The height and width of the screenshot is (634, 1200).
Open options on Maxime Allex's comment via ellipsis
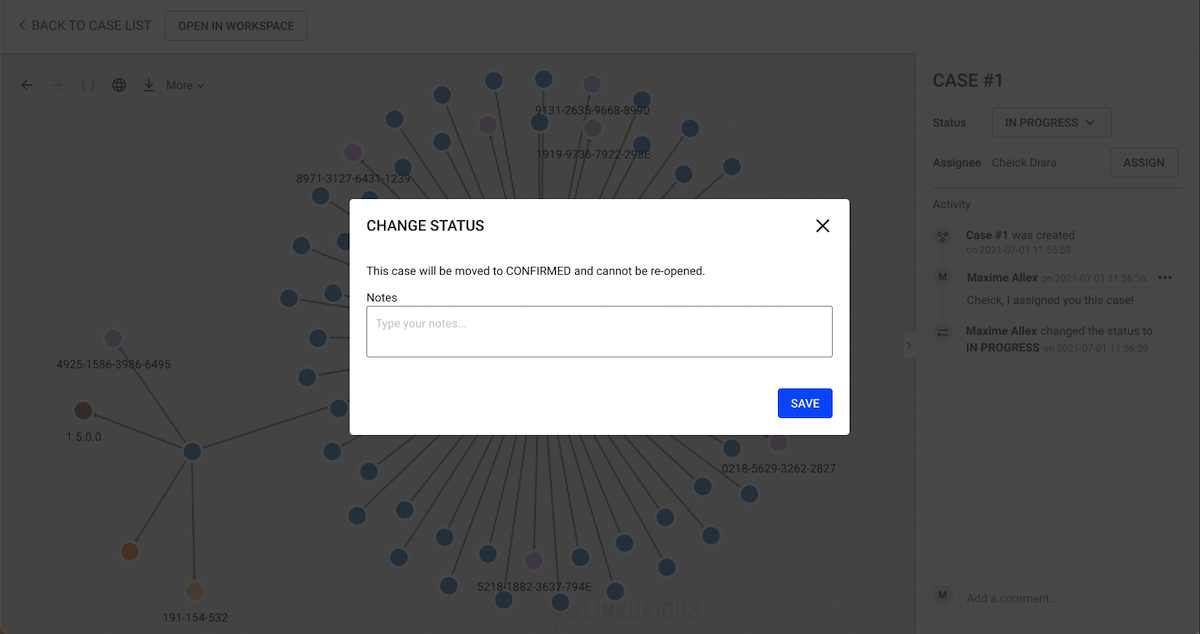pos(1164,277)
